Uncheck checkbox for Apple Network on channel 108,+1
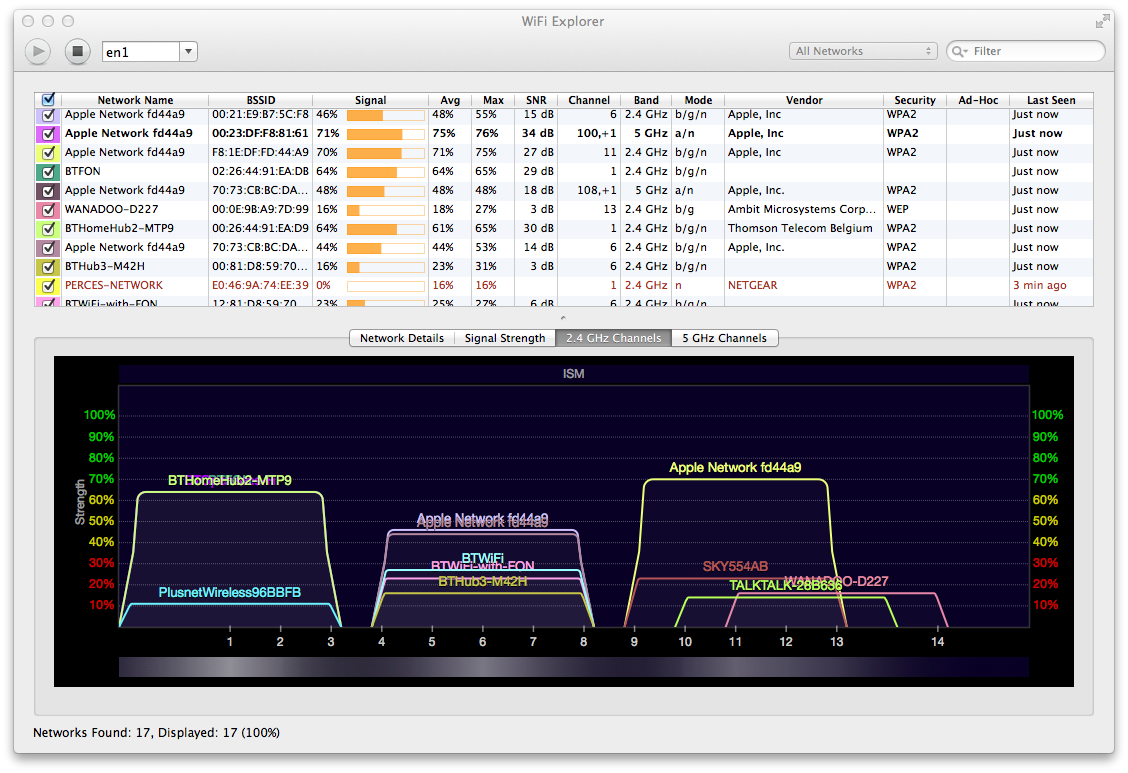 pos(48,191)
